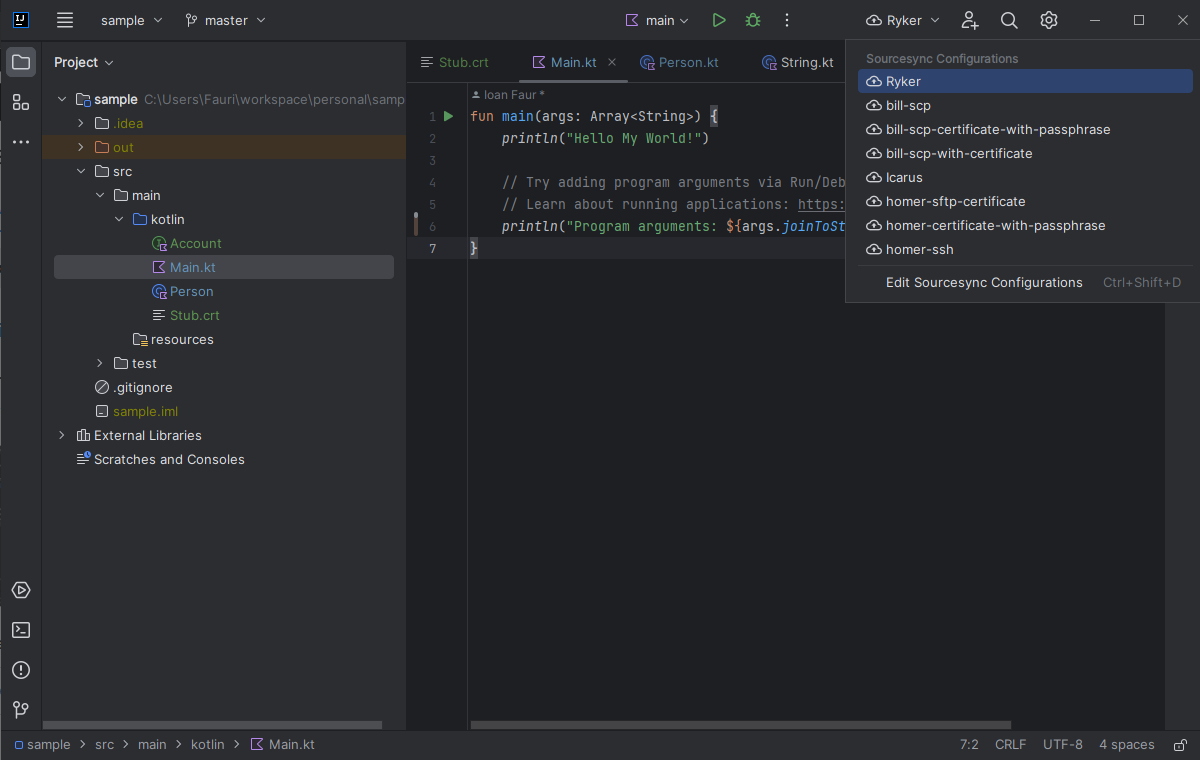Open the Services tool window play icon
Image resolution: width=1200 pixels, height=760 pixels.
[x=21, y=590]
